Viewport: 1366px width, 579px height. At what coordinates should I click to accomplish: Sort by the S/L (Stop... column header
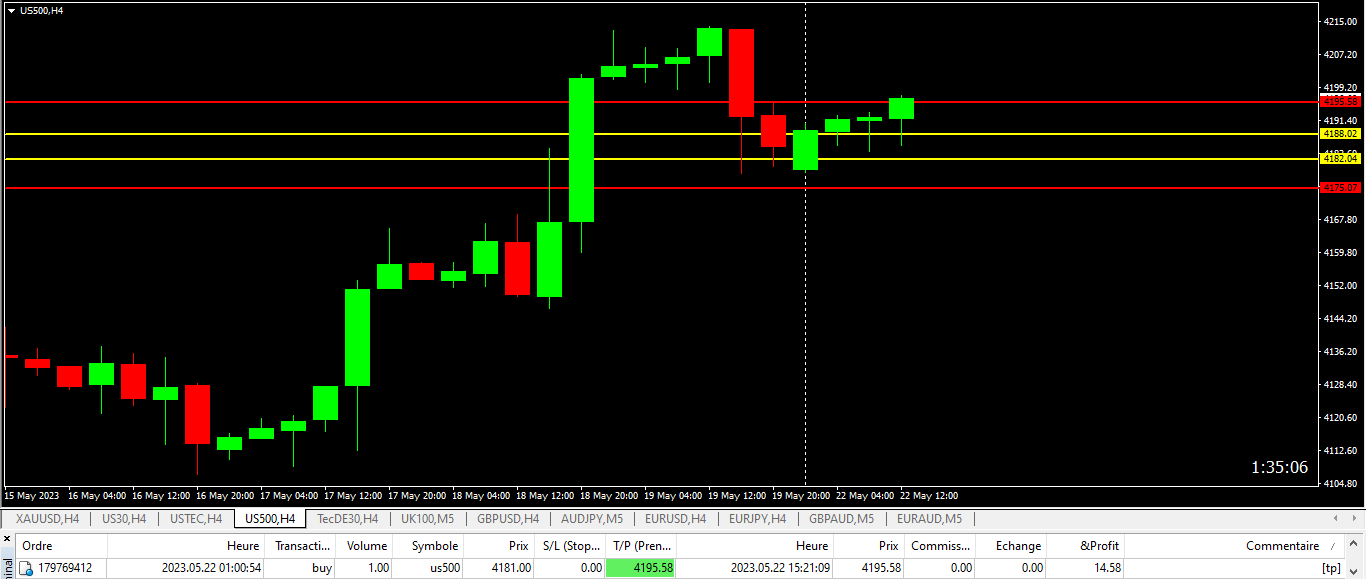pos(569,546)
